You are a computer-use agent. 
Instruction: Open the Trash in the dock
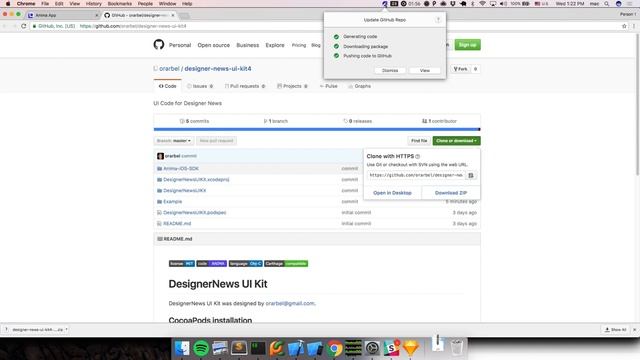pos(457,347)
